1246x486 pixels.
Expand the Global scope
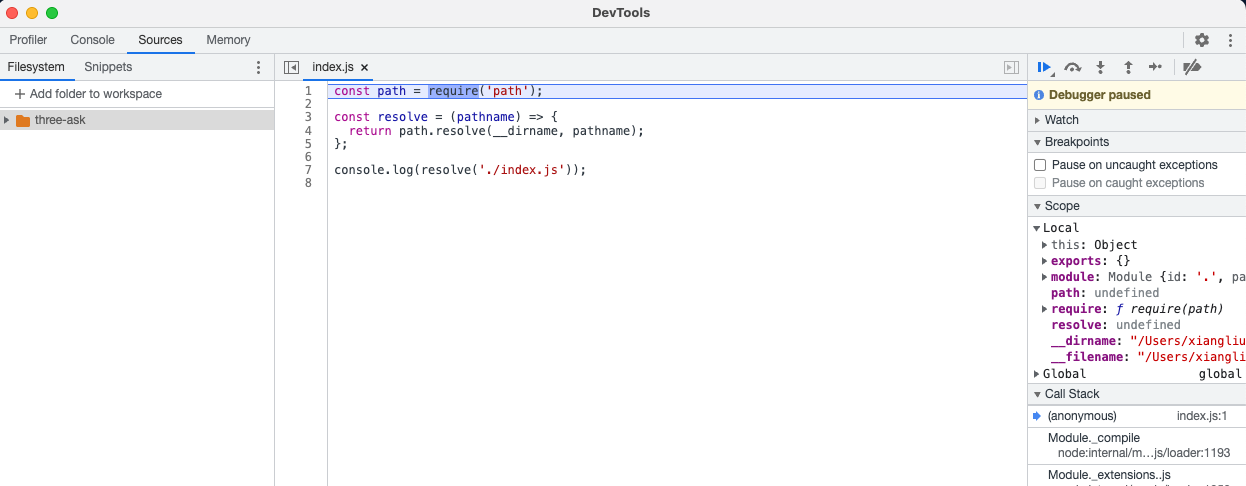coord(1037,374)
